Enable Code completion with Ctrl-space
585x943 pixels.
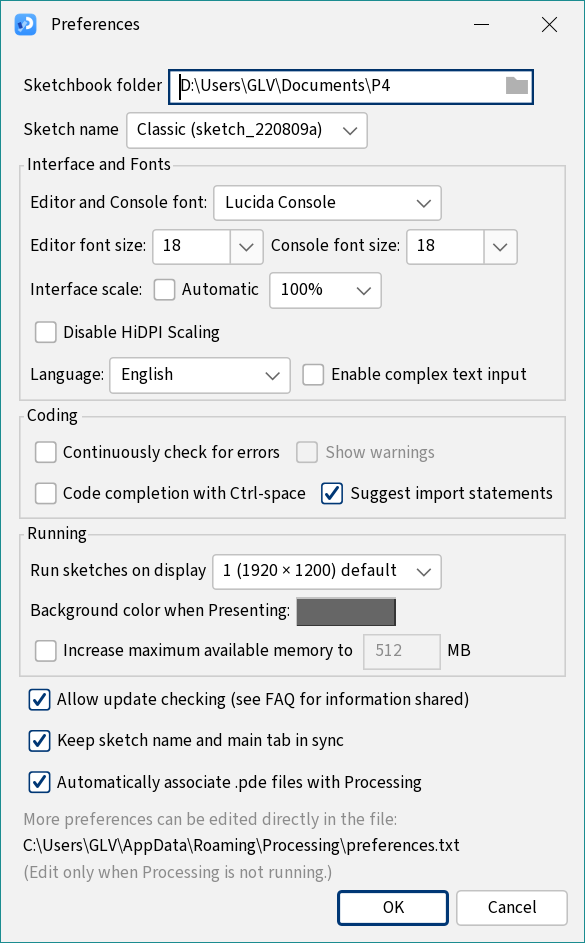point(46,494)
